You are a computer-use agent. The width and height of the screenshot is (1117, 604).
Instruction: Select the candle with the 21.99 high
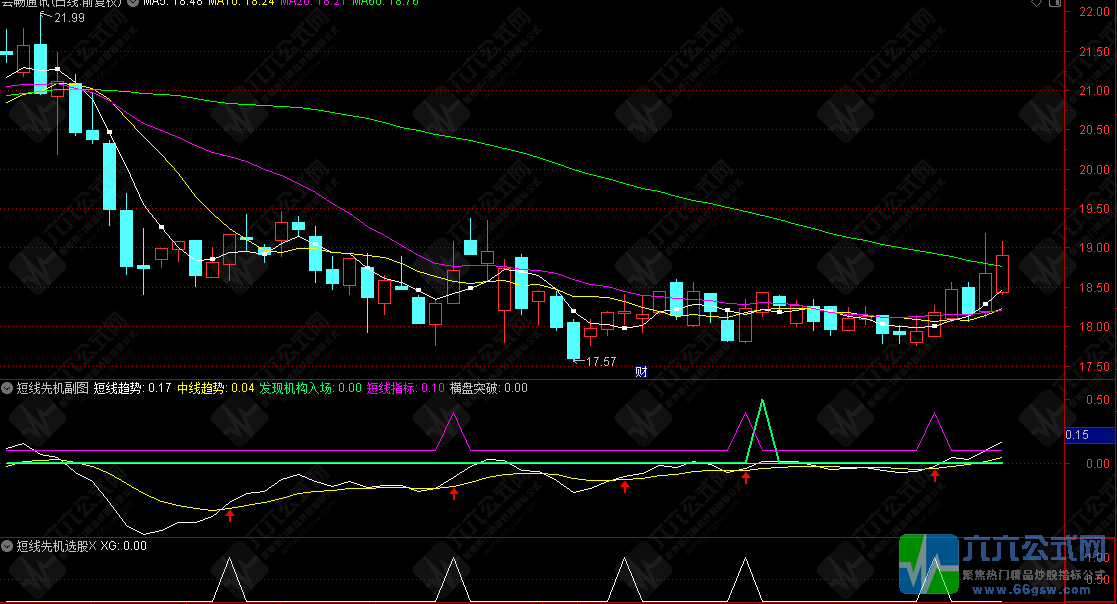pyautogui.click(x=41, y=68)
